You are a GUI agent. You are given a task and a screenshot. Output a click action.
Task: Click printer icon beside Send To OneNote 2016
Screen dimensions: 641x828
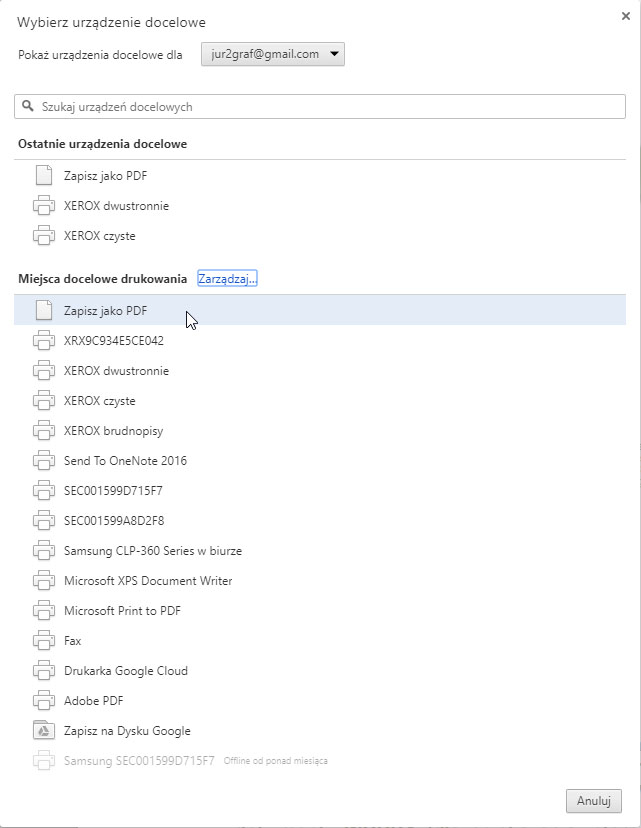43,461
